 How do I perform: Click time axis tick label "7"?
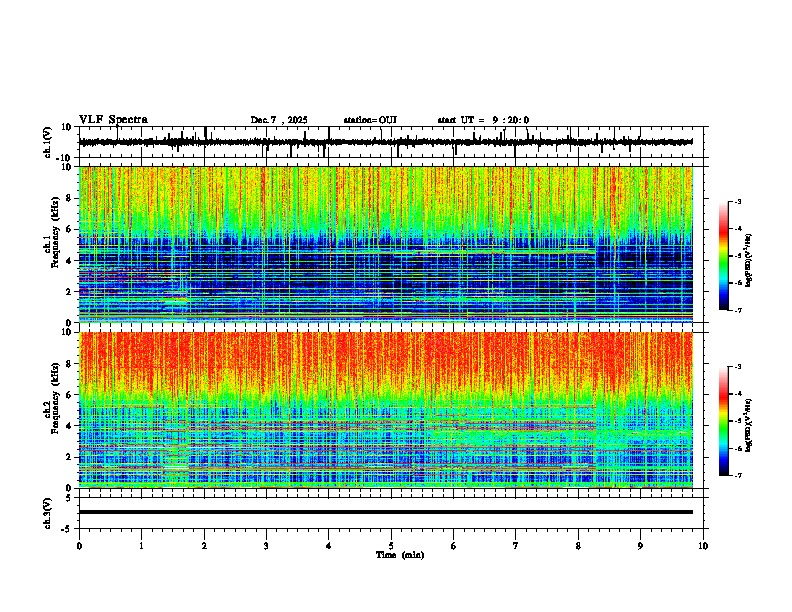tap(516, 546)
